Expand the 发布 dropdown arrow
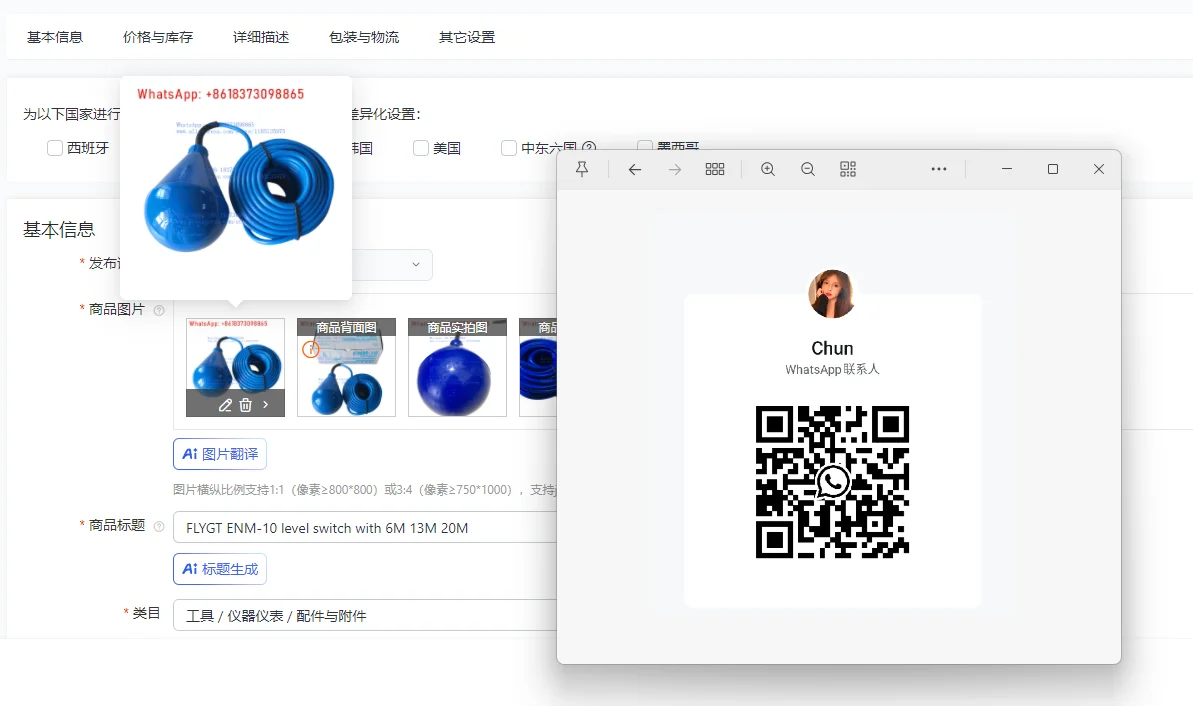Screen dimensions: 1193x706 [x=415, y=265]
